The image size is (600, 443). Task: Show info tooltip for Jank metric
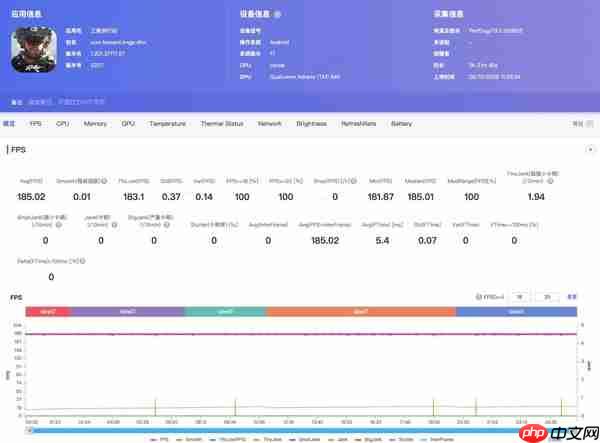[114, 225]
